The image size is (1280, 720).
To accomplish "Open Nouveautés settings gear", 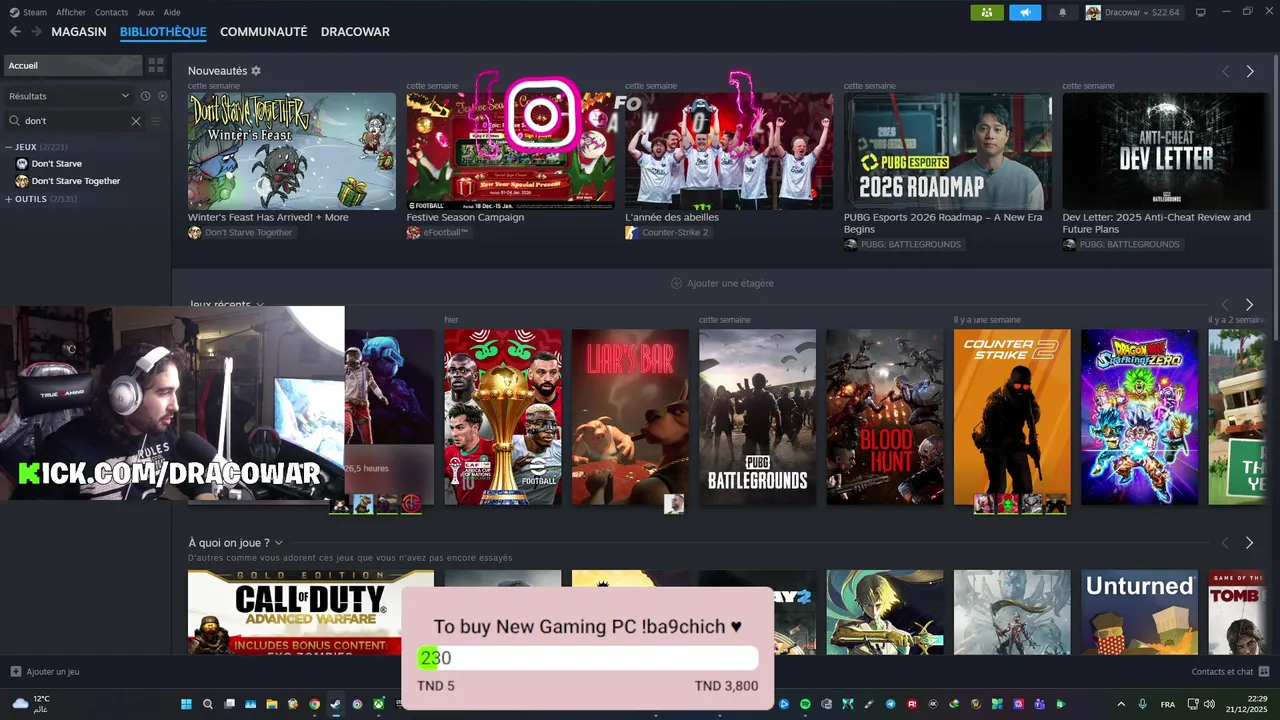I will coord(256,71).
